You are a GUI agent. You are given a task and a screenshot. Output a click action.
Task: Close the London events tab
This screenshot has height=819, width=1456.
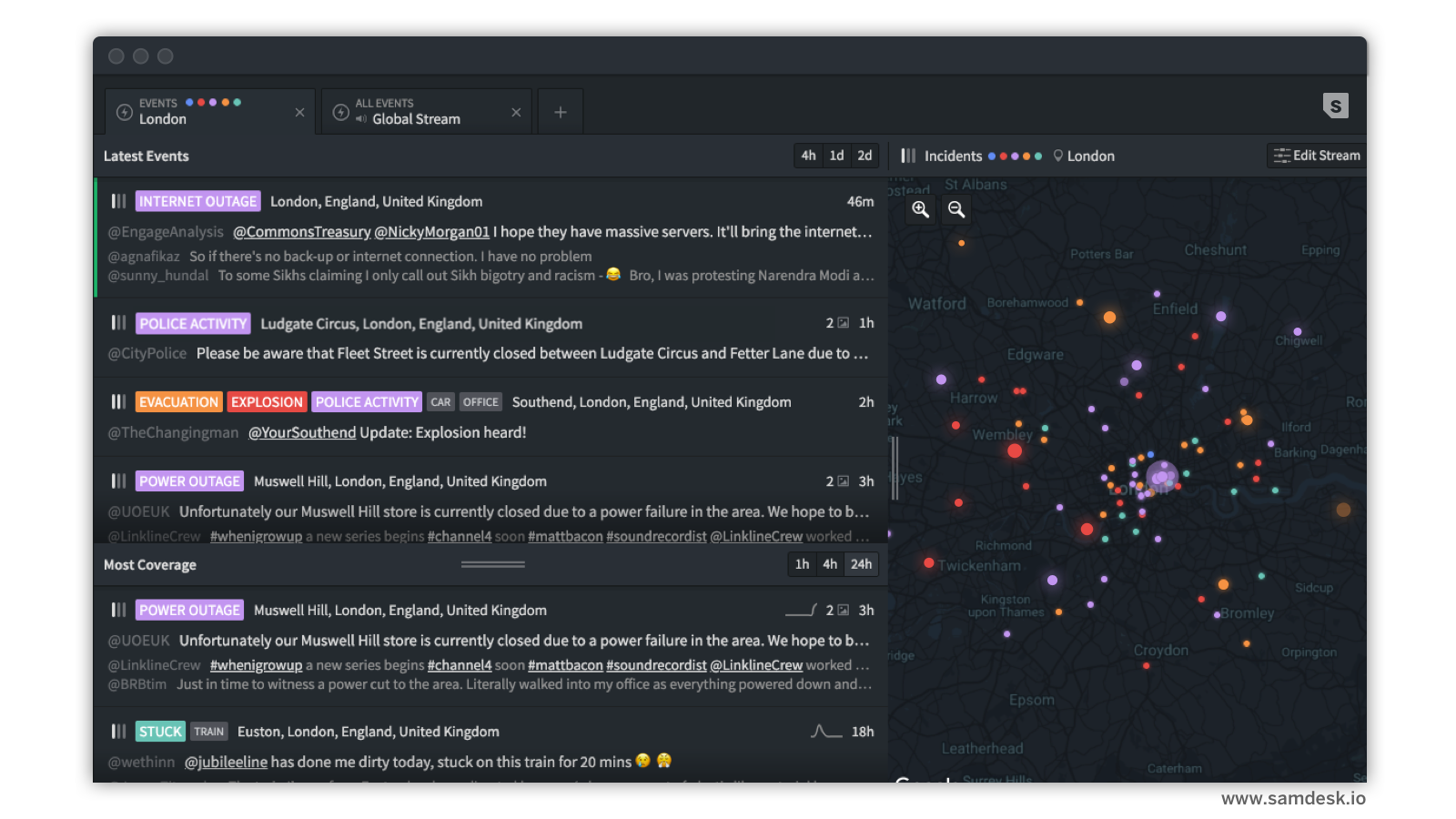click(299, 112)
